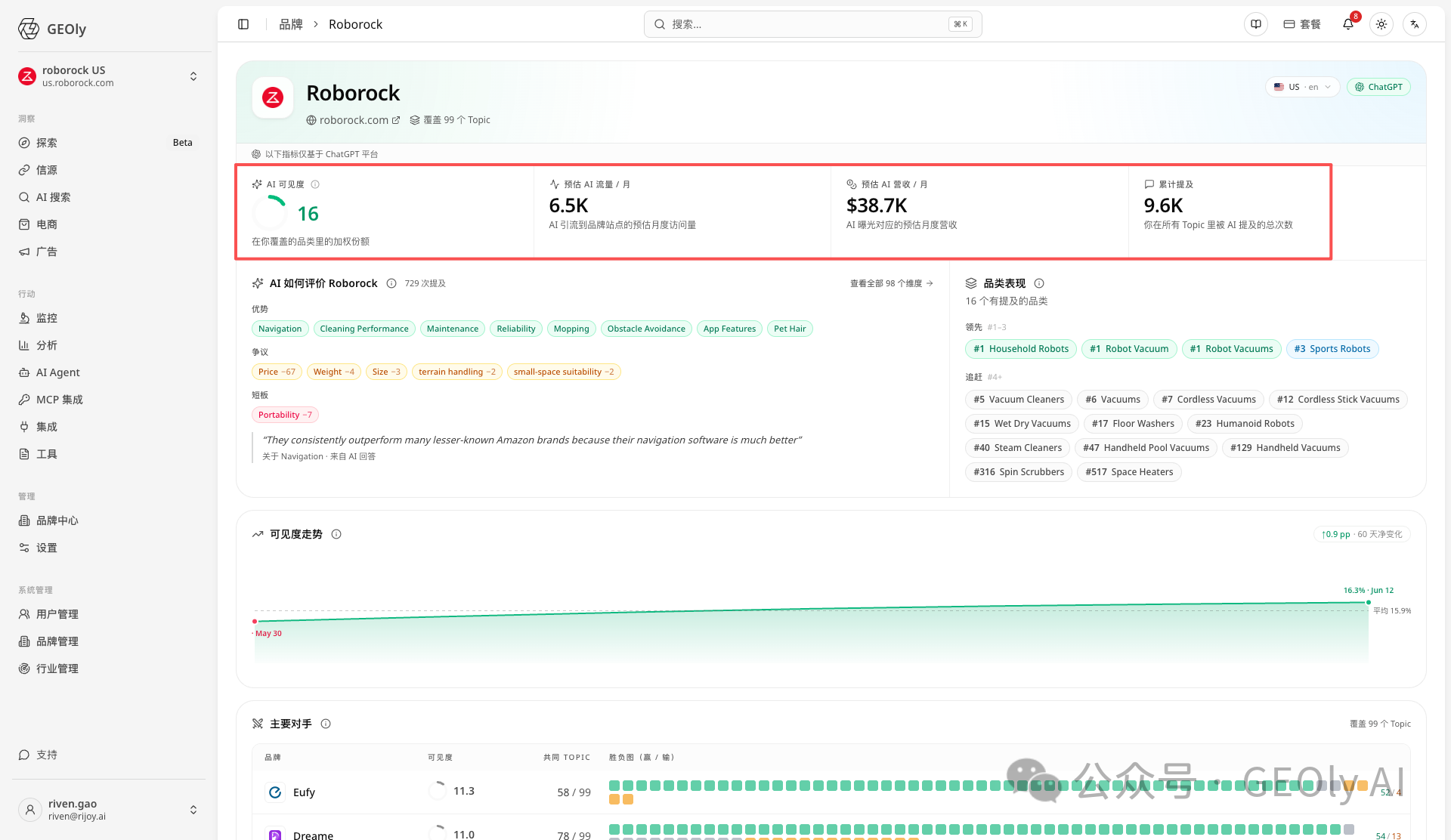Screen dimensions: 1451x840
Task: Click the 60 天净变化 badge
Action: (1362, 534)
